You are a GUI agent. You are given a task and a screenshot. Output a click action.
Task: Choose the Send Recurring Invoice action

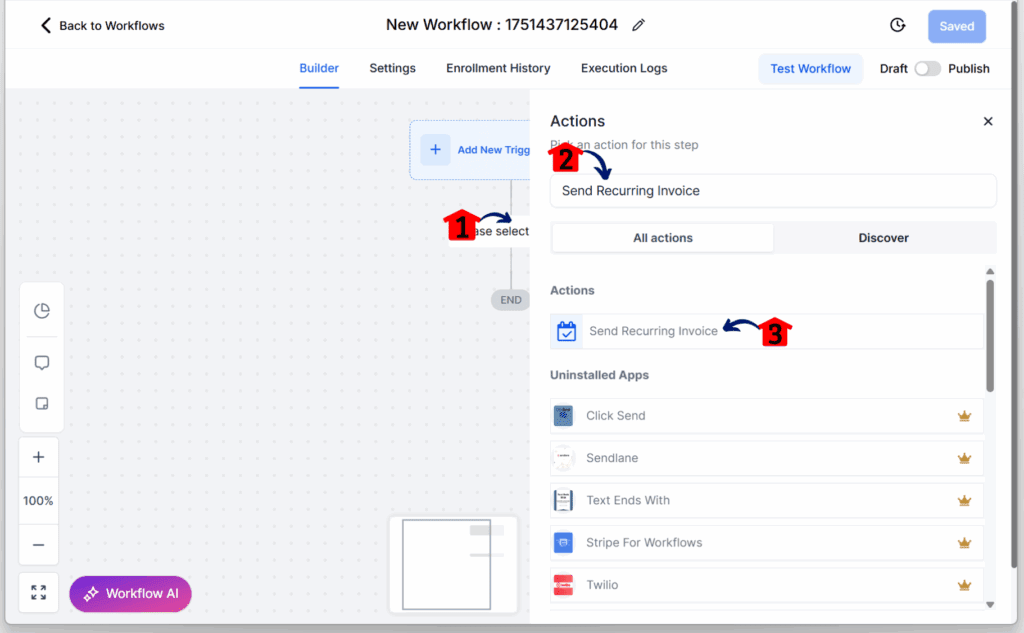(x=767, y=331)
